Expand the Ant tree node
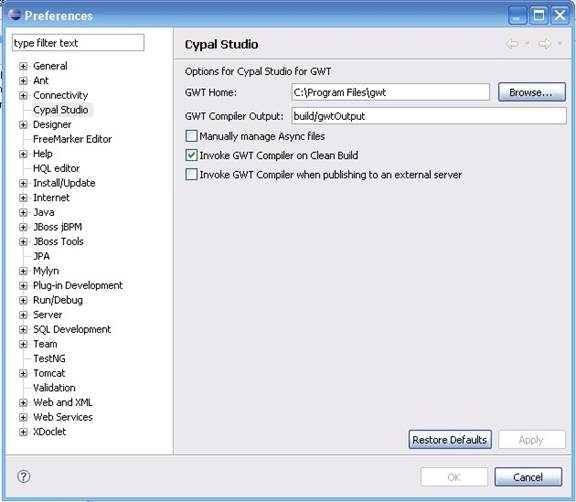This screenshot has width=576, height=502. [23, 81]
